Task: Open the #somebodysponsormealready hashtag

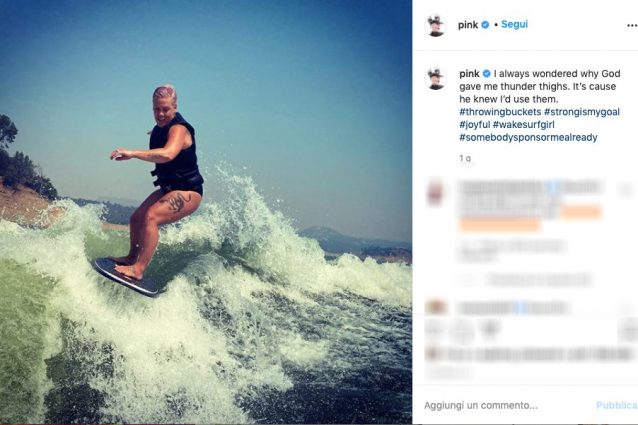Action: click(528, 137)
